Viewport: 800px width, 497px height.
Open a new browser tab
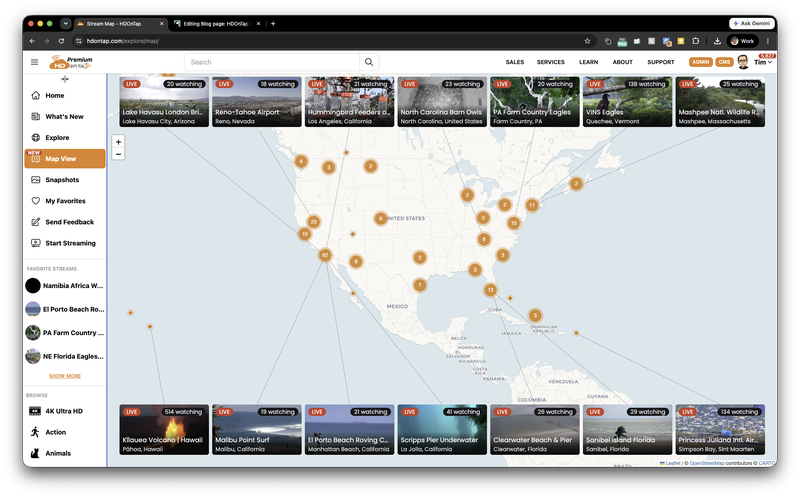(273, 23)
